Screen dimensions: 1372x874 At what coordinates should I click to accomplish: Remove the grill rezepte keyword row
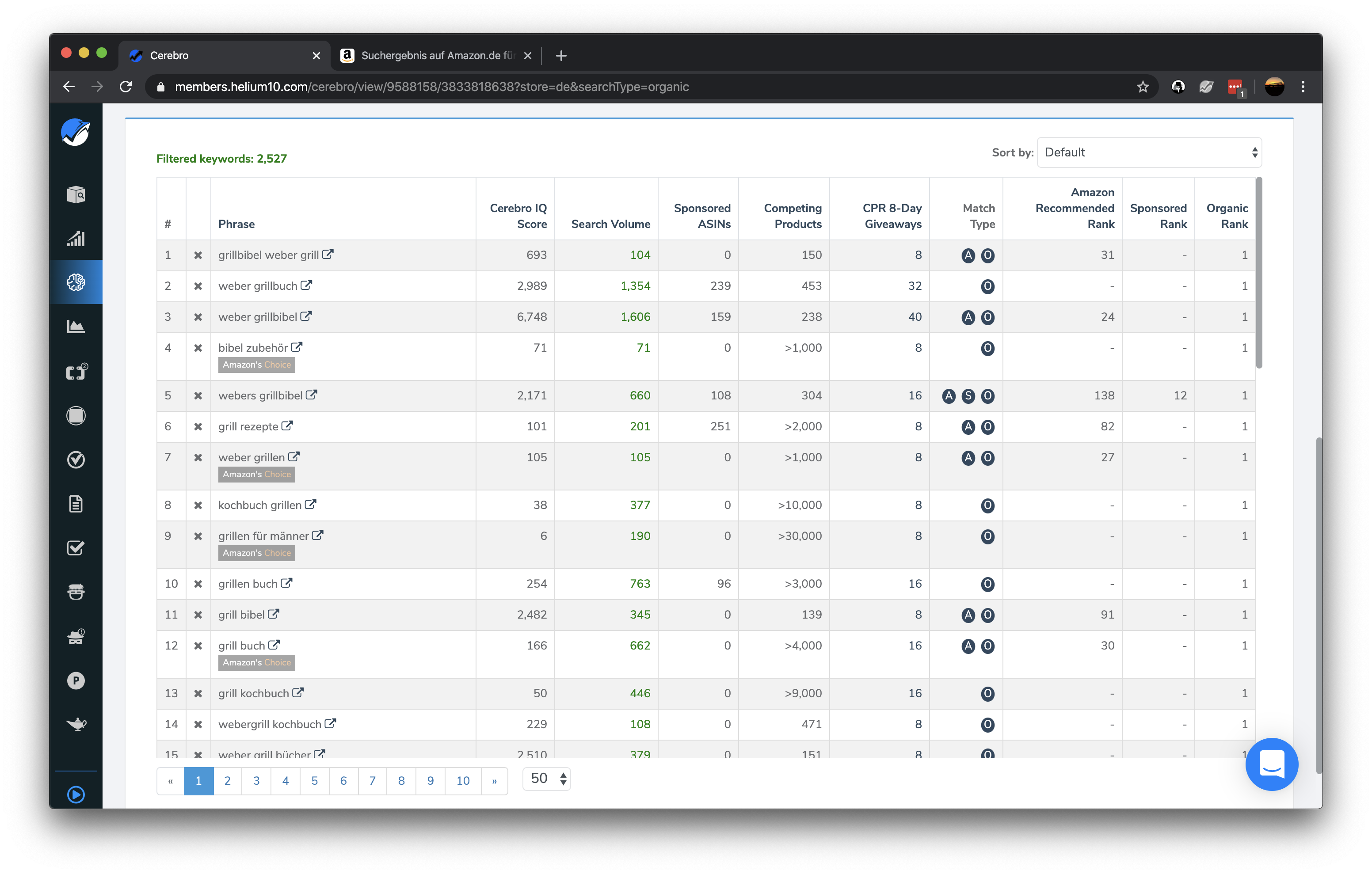click(x=198, y=427)
